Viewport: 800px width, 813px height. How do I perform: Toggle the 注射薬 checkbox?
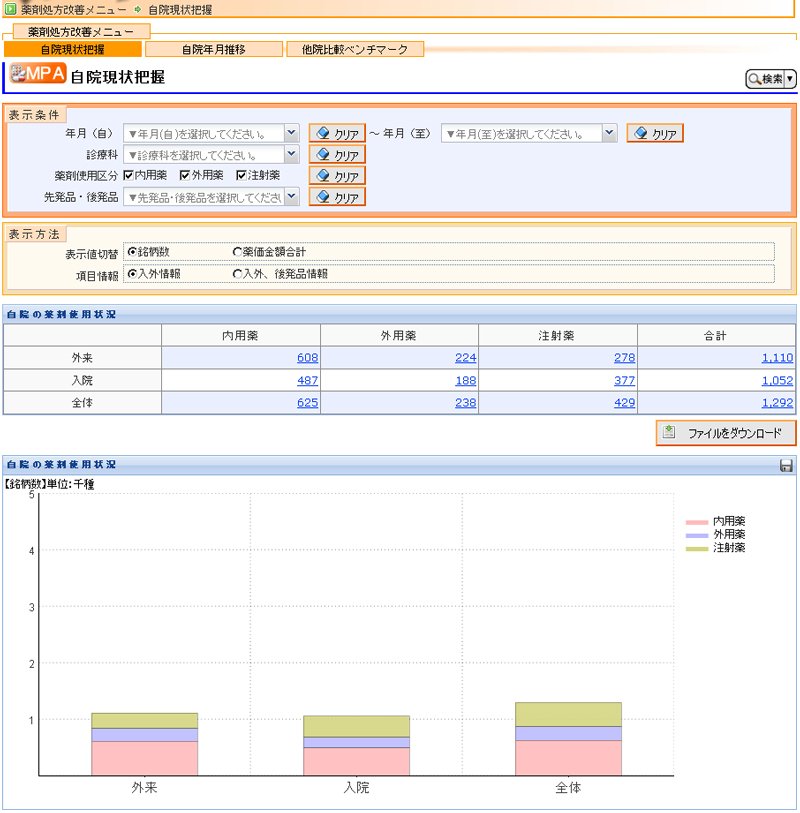241,175
